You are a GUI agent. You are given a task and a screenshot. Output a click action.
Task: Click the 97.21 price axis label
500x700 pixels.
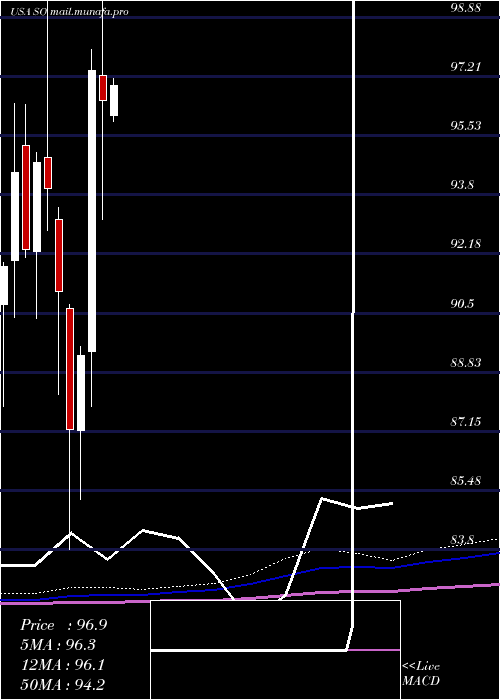tap(466, 67)
